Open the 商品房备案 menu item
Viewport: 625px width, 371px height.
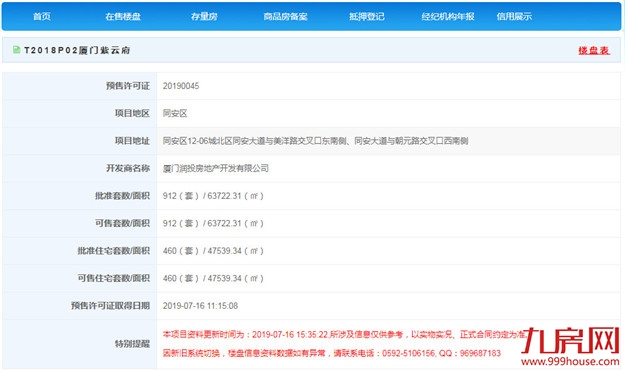(x=285, y=16)
